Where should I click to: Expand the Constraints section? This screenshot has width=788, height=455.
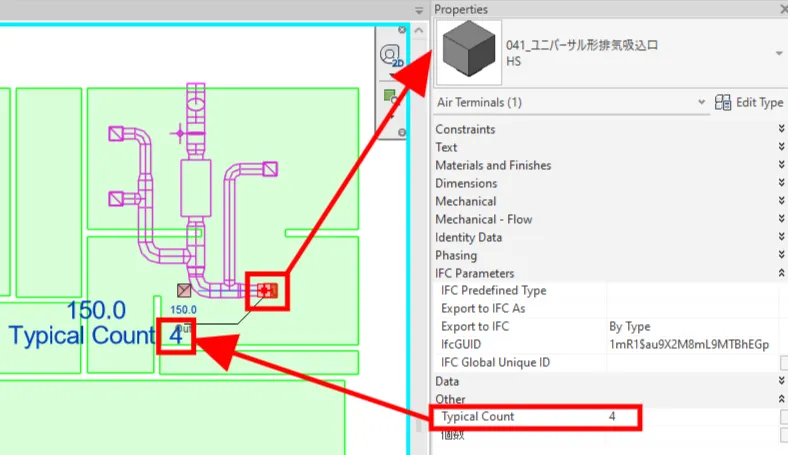(x=781, y=129)
